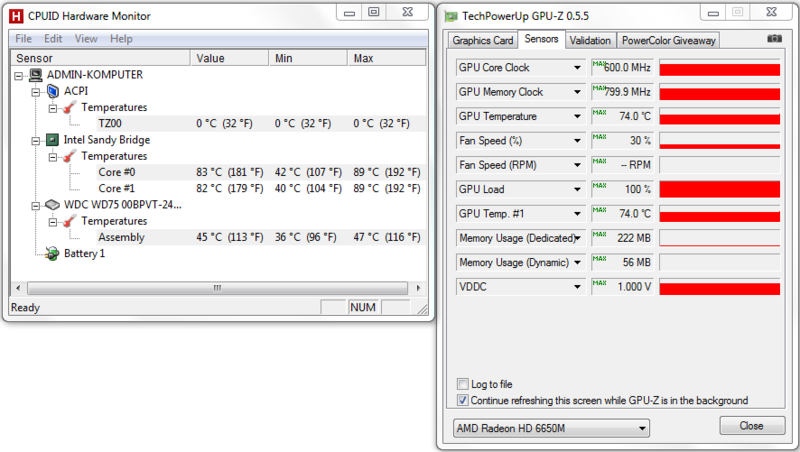Click the Min column header
This screenshot has width=800, height=452.
[x=308, y=58]
